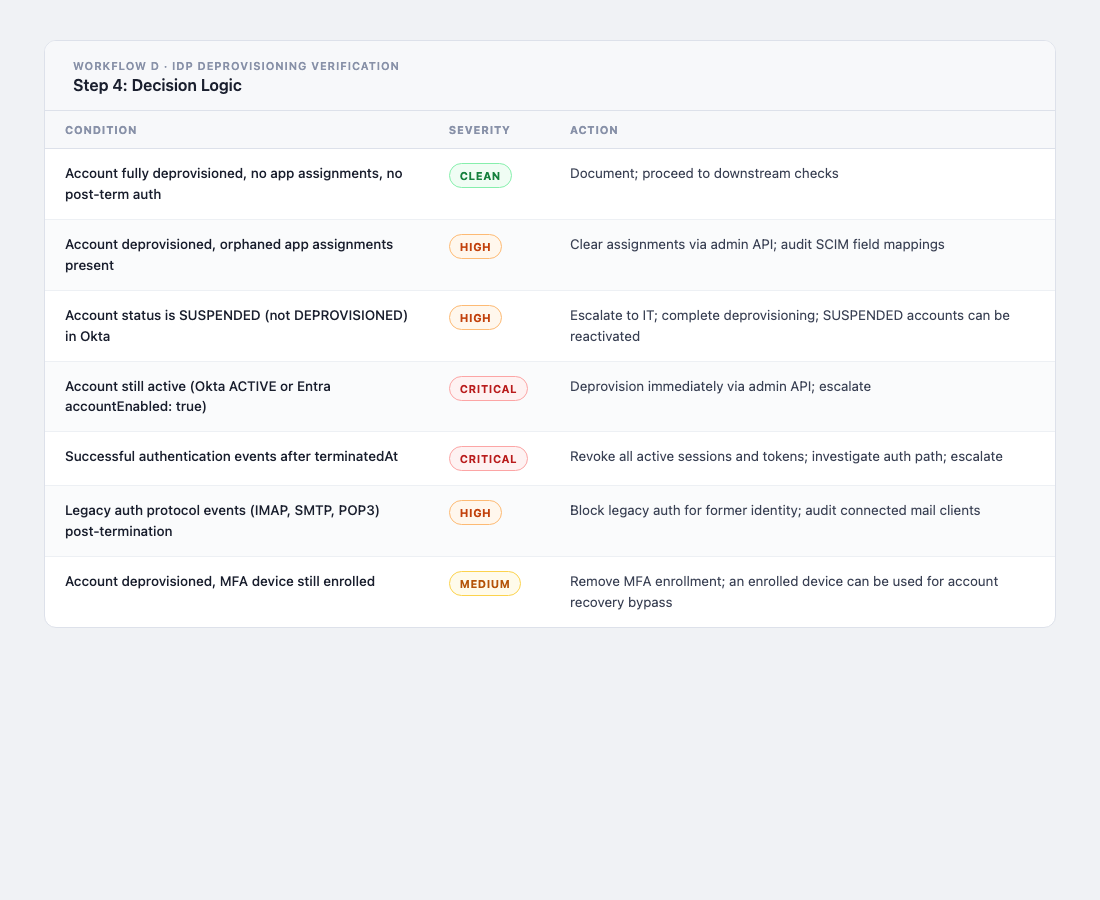Click the CONDITION column header
This screenshot has height=900, width=1100.
coord(101,130)
